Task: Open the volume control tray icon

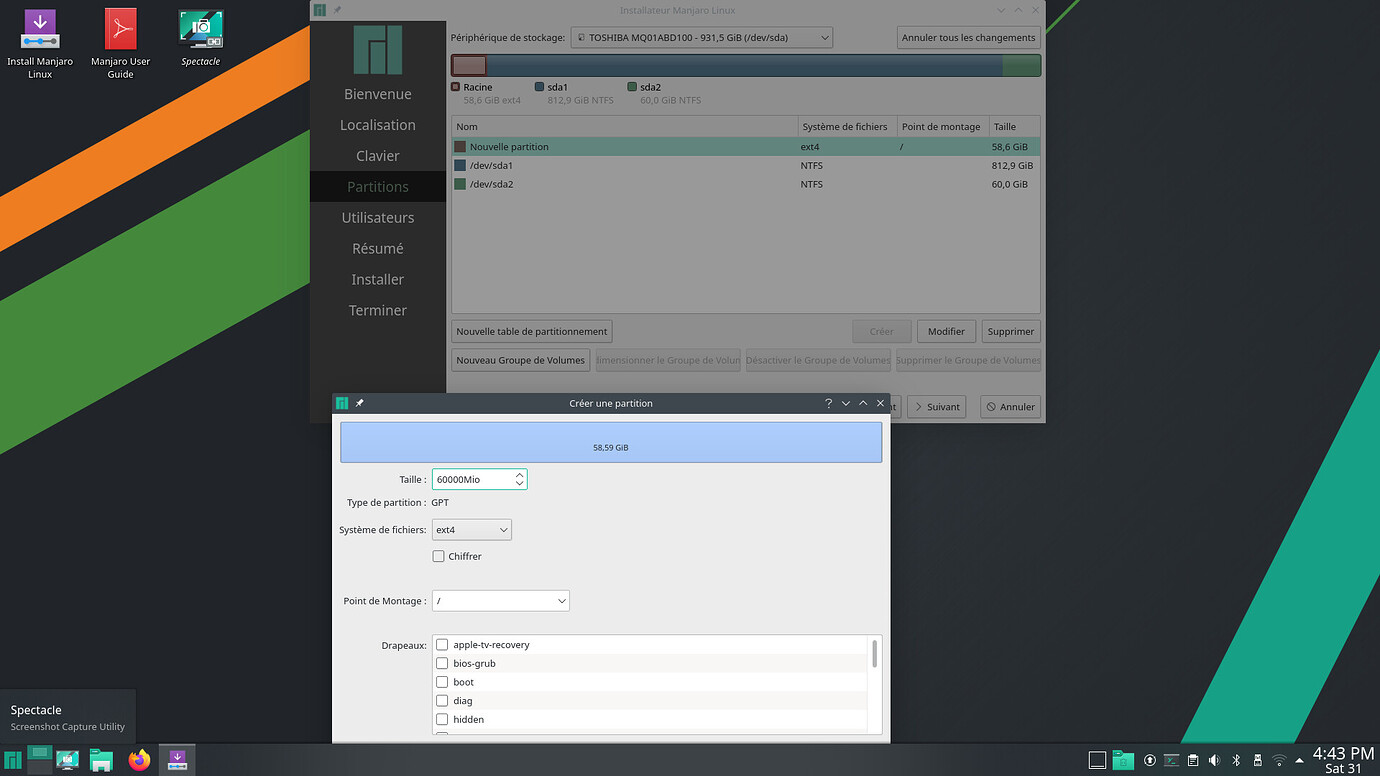Action: click(1214, 761)
